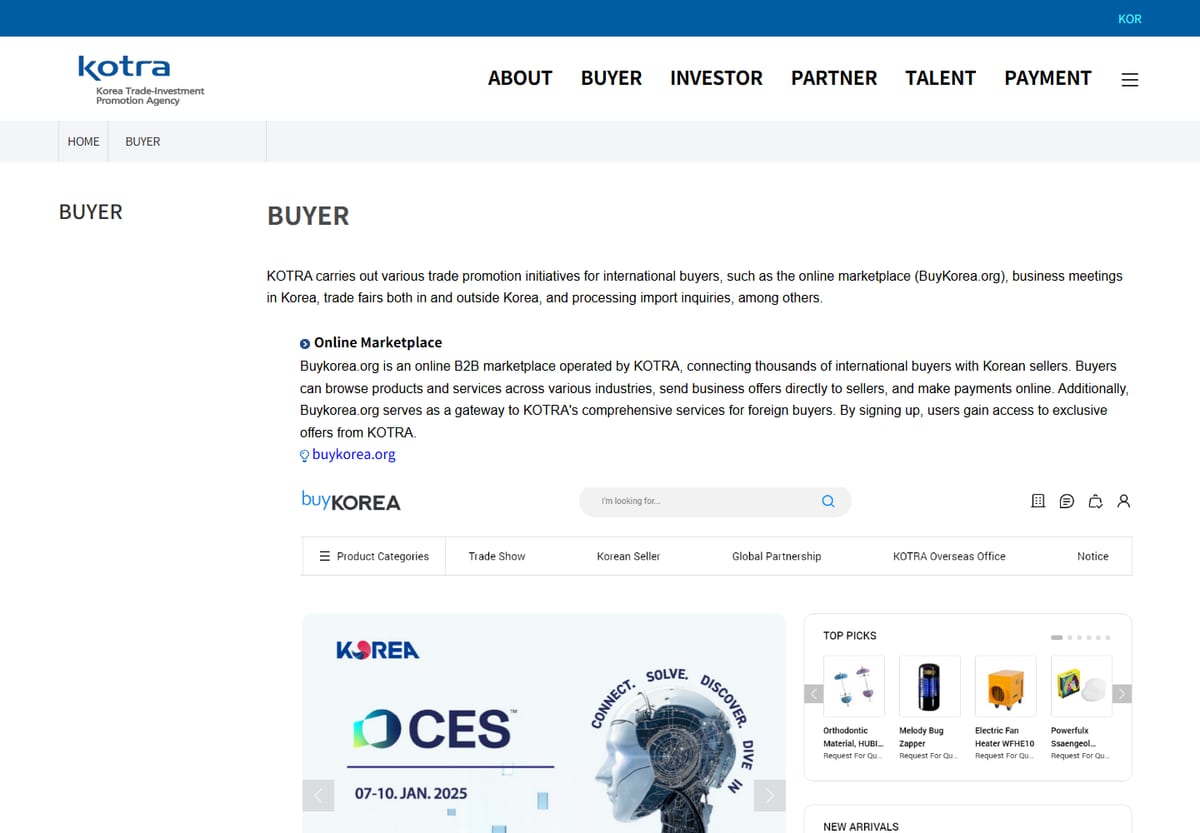Click the BuyKorea search magnifier icon
1200x833 pixels.
tap(828, 501)
